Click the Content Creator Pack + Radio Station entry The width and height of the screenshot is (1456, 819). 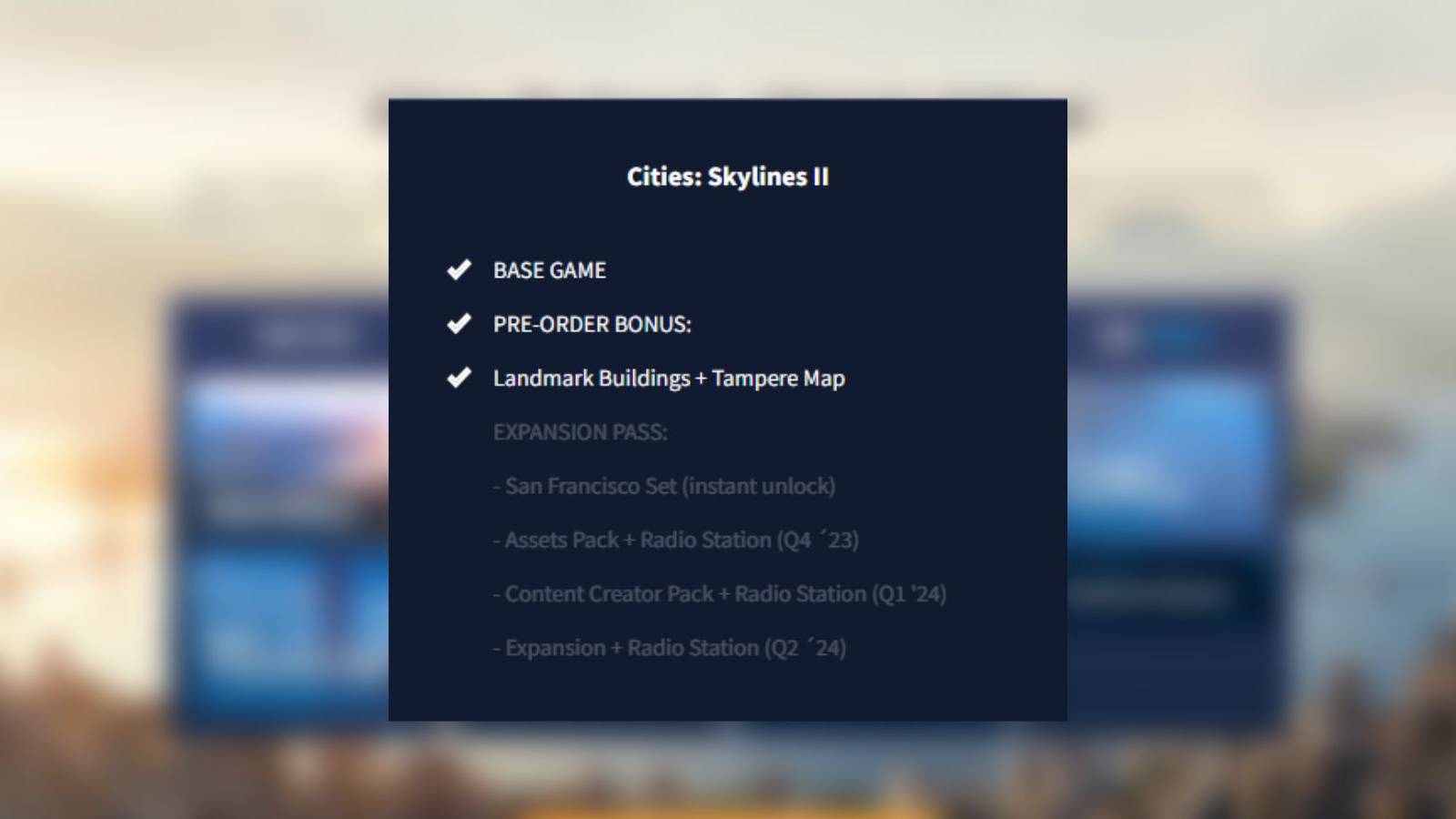(x=719, y=593)
